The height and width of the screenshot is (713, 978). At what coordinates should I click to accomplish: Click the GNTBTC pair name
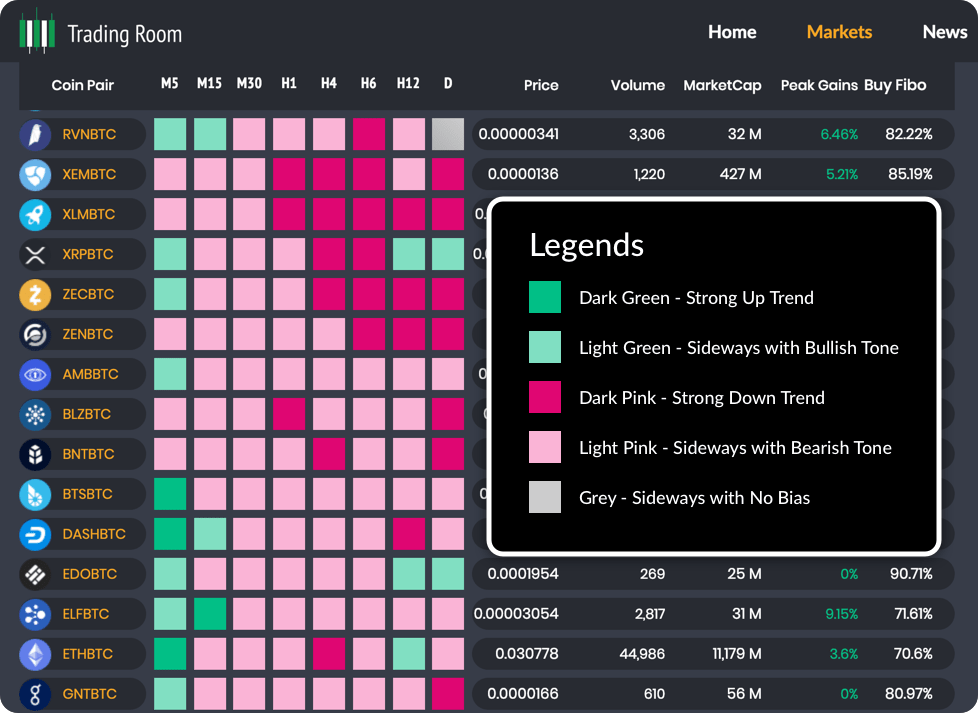point(90,694)
